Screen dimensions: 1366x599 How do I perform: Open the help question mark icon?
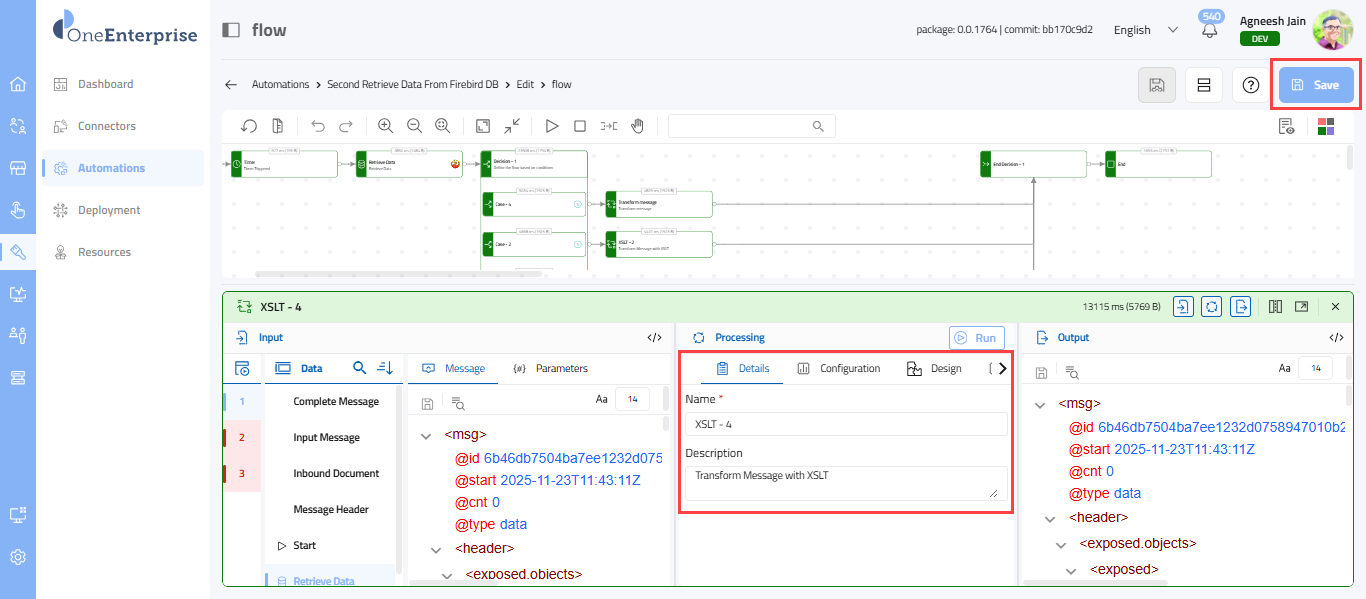click(1250, 85)
